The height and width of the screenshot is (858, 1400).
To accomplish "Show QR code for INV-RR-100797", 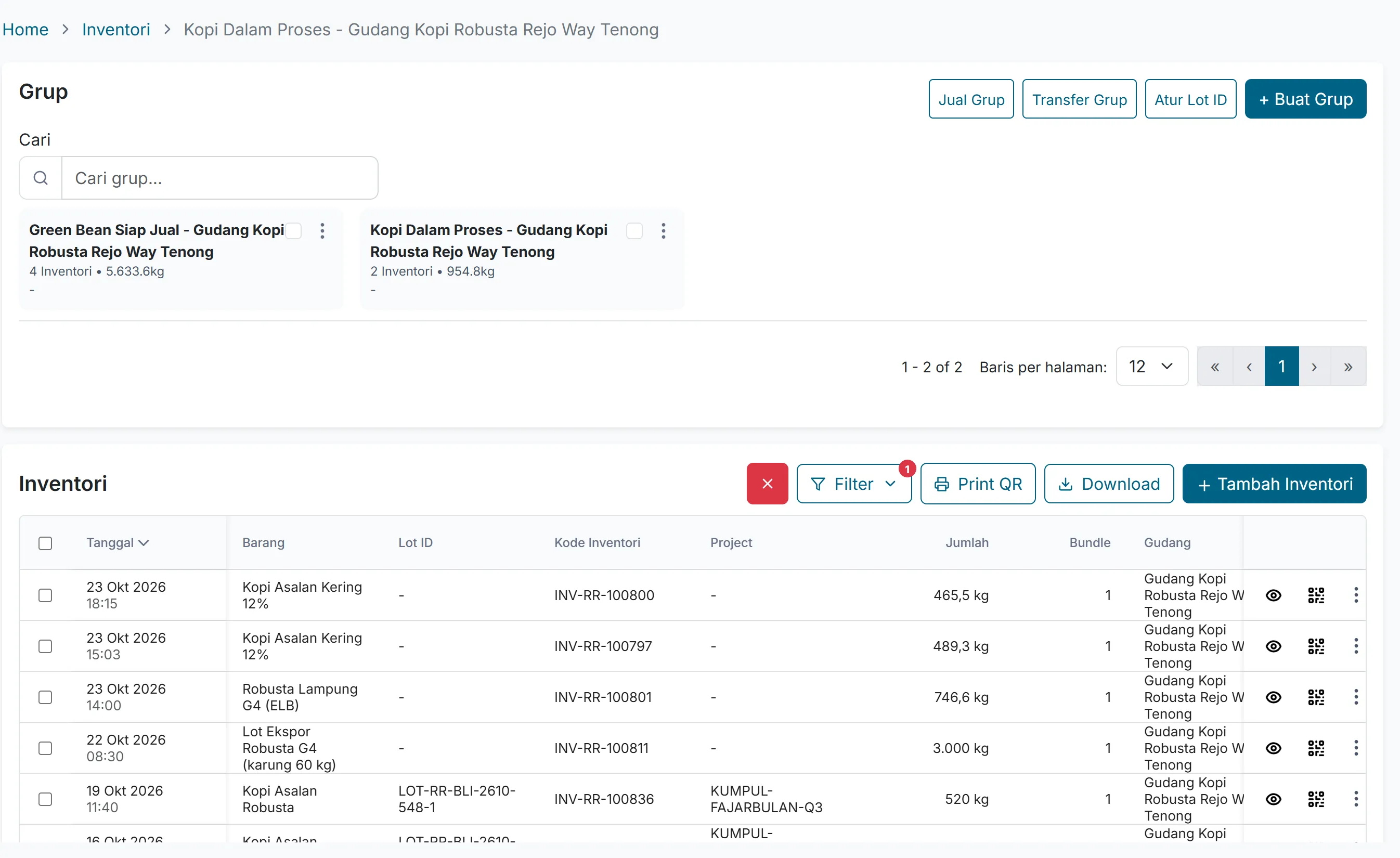I will point(1316,646).
